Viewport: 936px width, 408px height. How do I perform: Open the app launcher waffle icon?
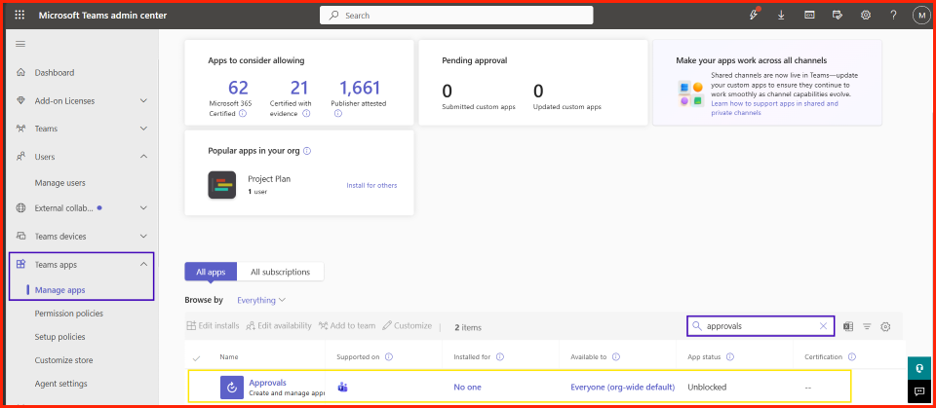[20, 15]
